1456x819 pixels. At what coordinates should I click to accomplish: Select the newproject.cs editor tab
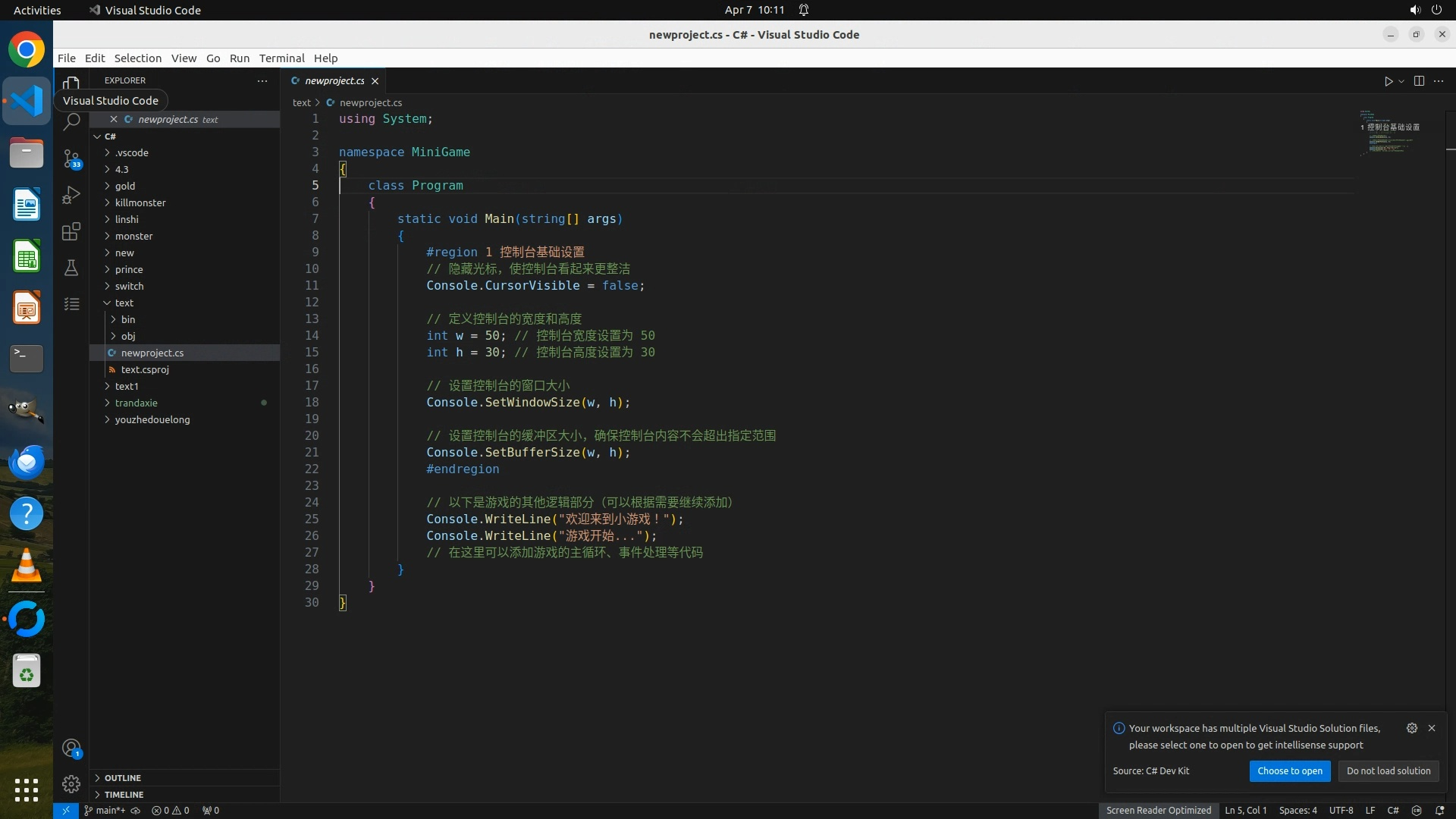(334, 81)
